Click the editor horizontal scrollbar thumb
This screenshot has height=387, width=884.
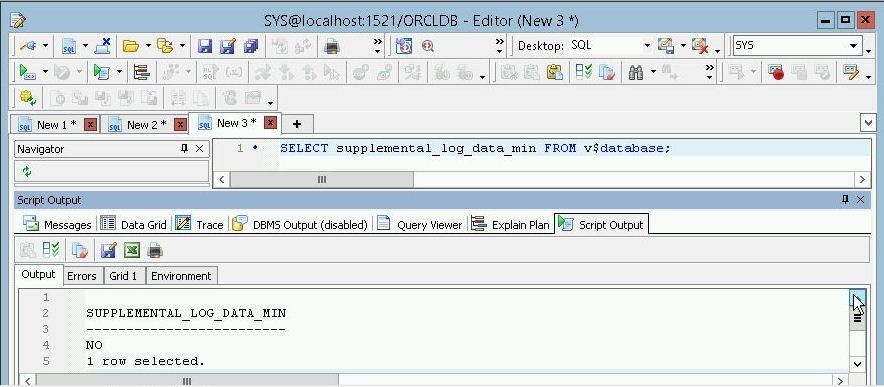click(321, 179)
